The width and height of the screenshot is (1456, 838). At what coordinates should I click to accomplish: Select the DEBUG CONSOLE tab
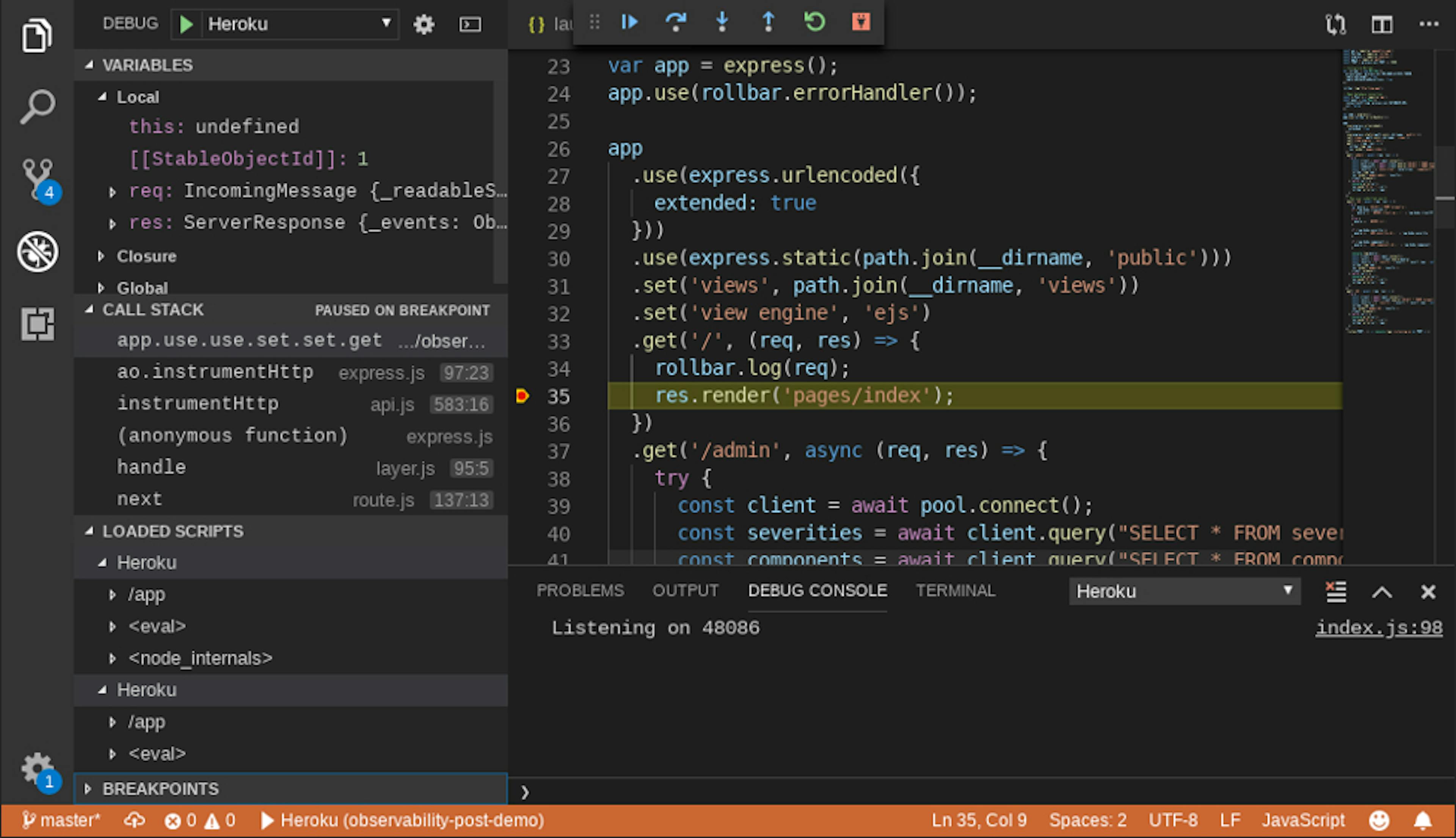817,591
